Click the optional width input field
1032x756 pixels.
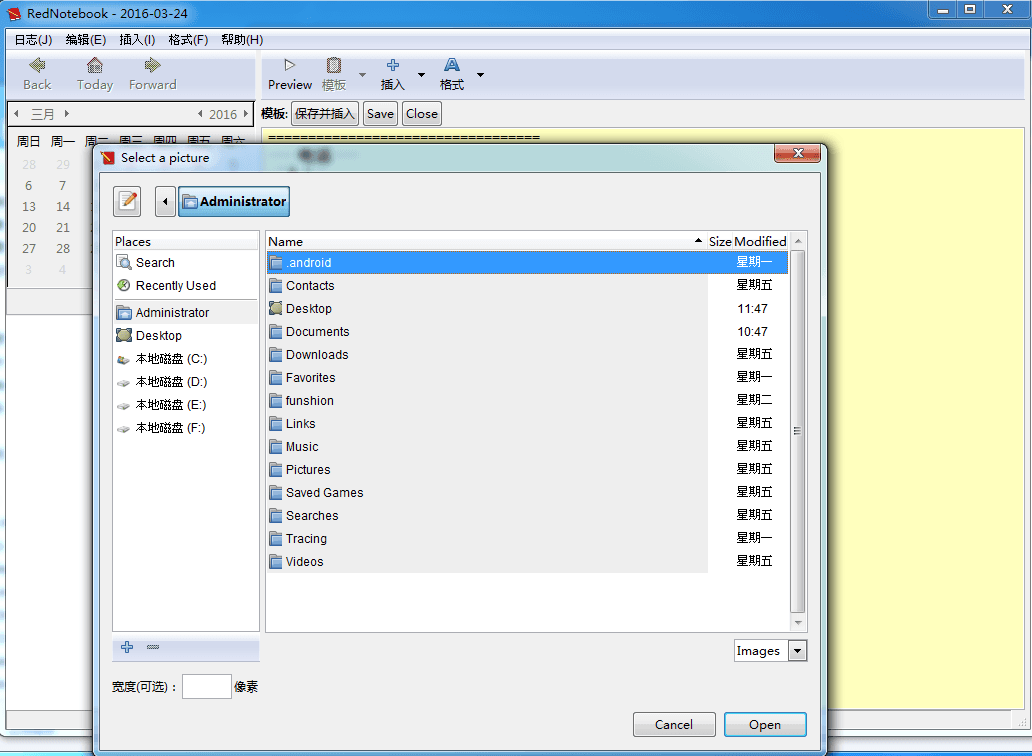207,686
